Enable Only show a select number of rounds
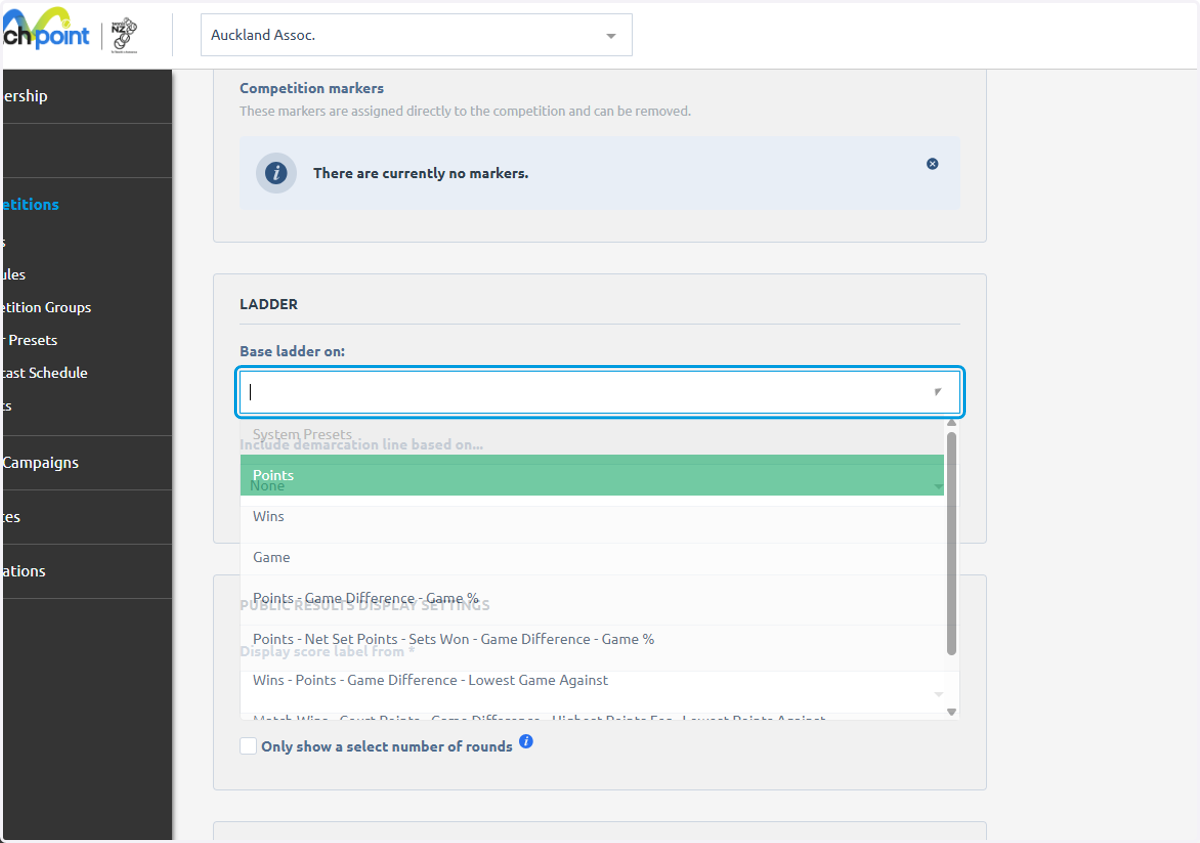The height and width of the screenshot is (843, 1200). tap(248, 746)
